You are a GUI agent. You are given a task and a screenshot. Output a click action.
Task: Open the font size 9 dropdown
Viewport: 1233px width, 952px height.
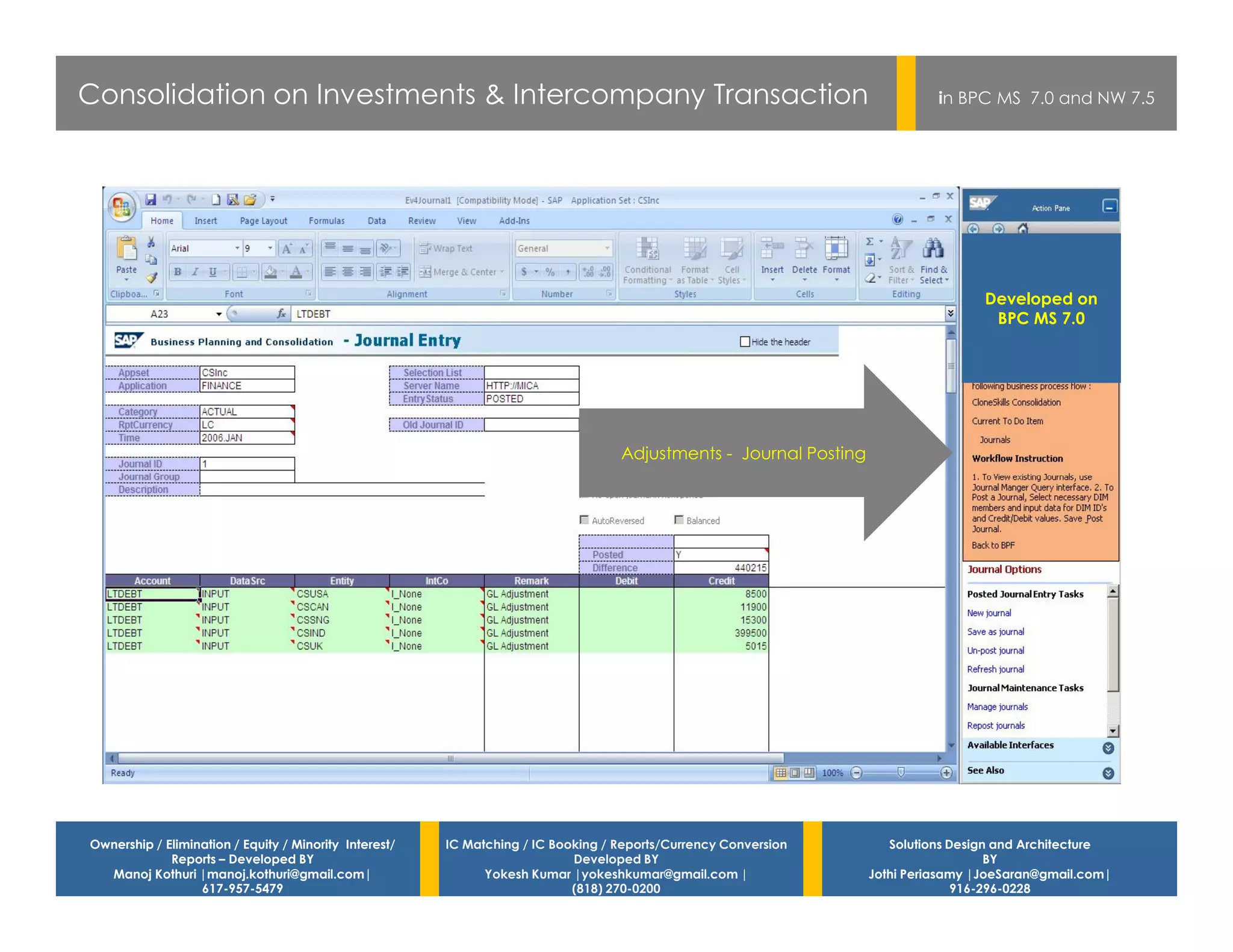click(270, 249)
